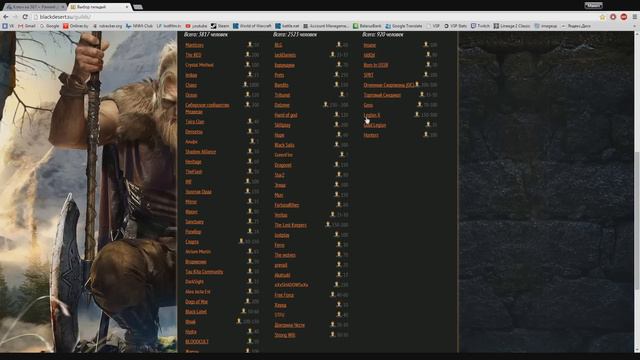Open the Dragonet guild link
This screenshot has height=360, width=640.
tap(283, 165)
